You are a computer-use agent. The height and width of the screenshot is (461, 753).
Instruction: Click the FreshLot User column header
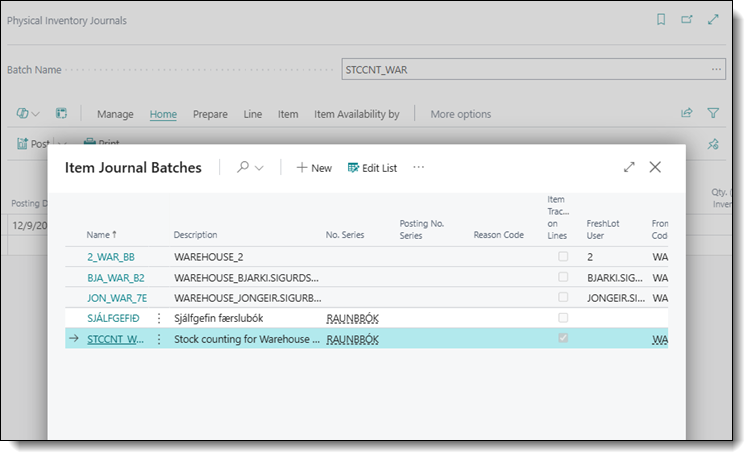[x=603, y=229]
